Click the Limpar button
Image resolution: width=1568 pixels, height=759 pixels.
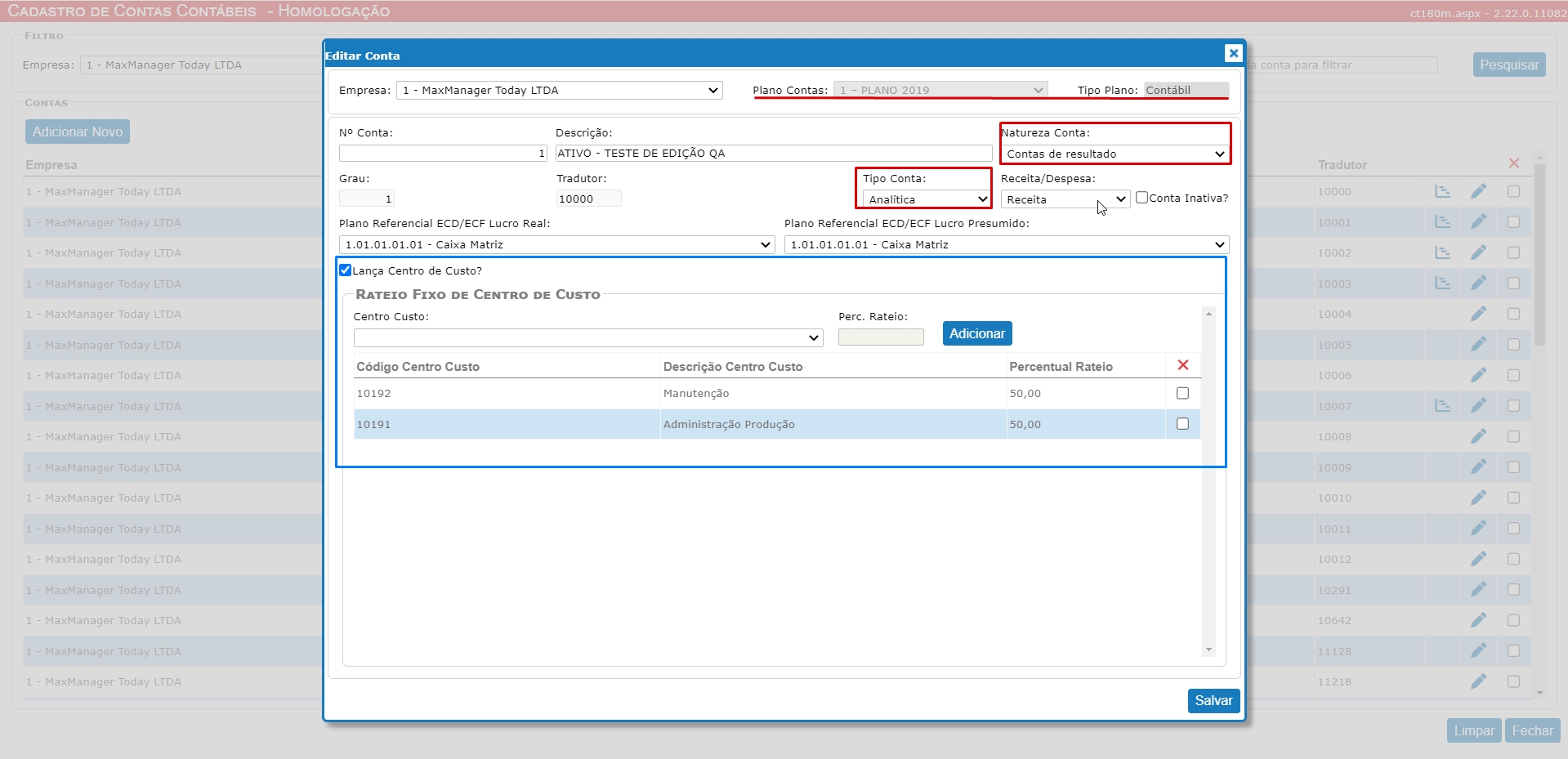pyautogui.click(x=1474, y=730)
